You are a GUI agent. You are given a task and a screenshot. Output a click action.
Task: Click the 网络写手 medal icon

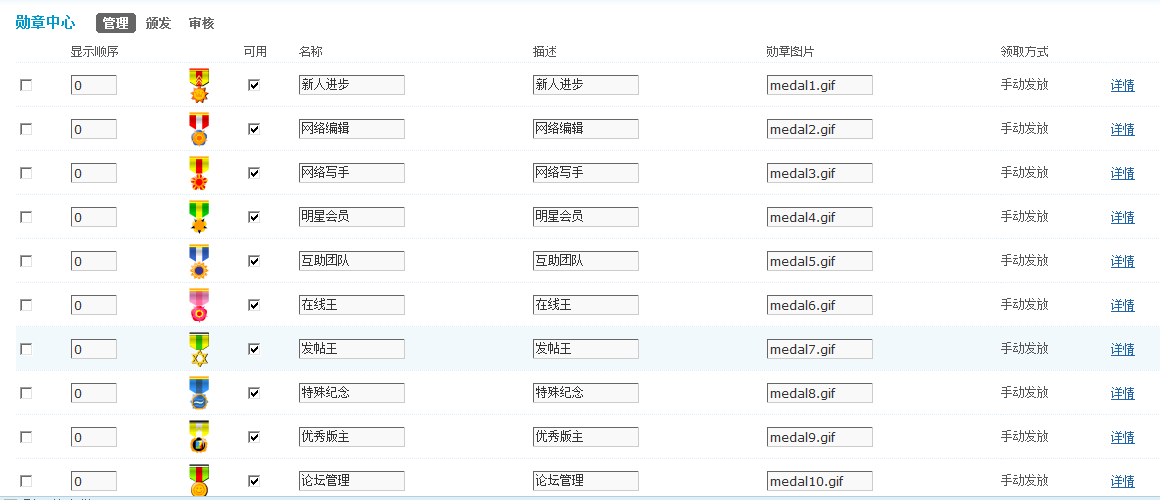(x=199, y=173)
